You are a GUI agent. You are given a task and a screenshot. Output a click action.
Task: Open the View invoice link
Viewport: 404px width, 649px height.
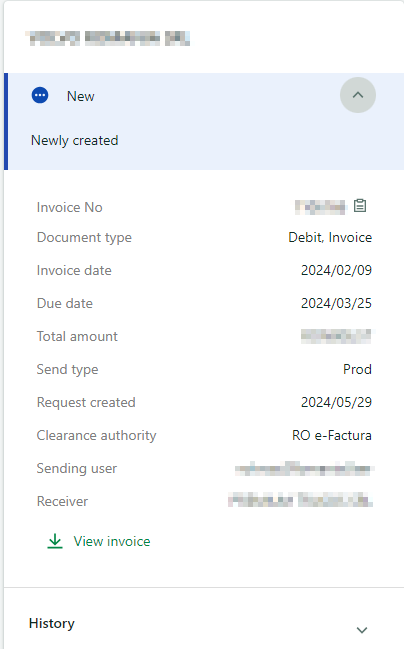pyautogui.click(x=112, y=541)
